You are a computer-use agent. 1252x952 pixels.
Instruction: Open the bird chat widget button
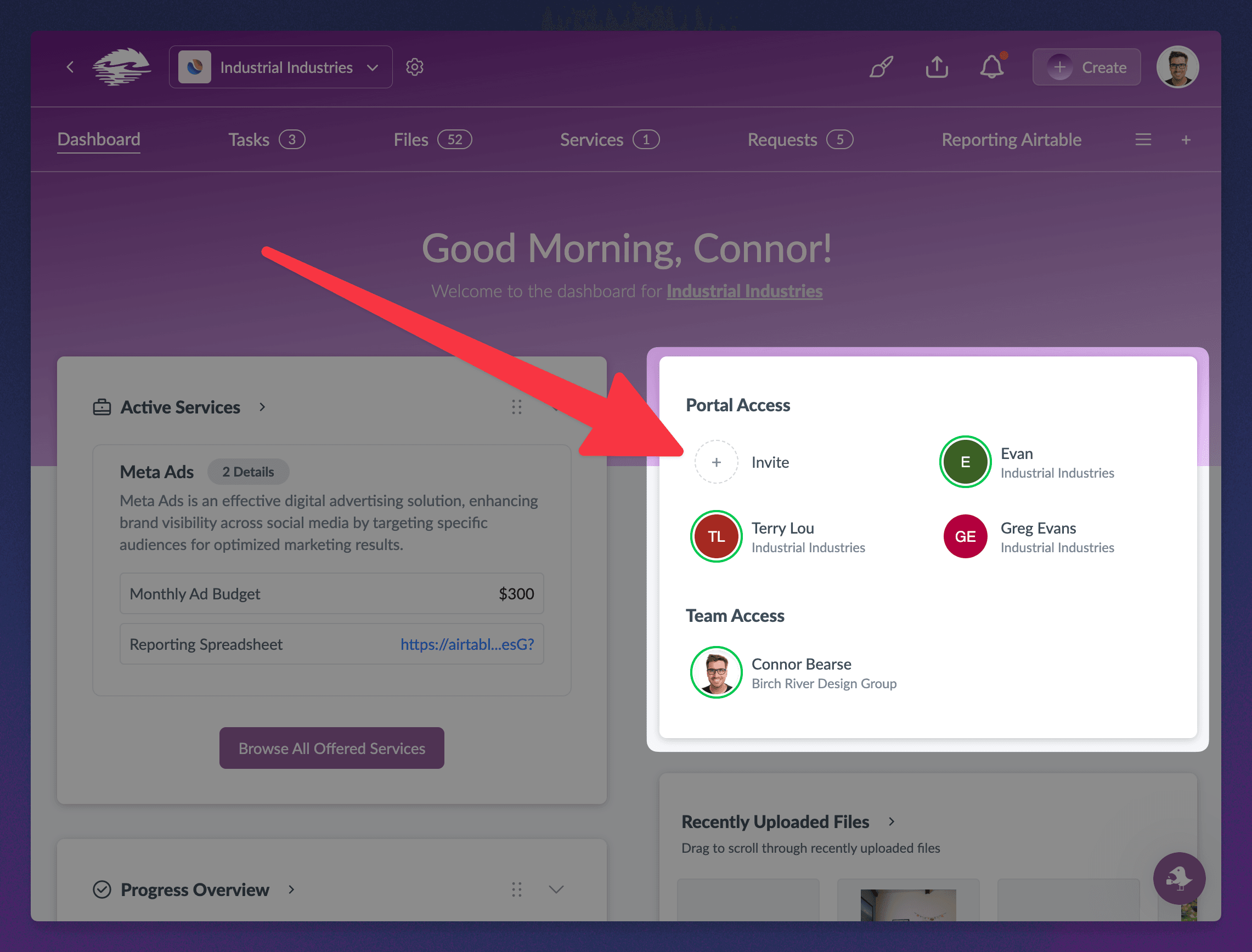[1179, 879]
